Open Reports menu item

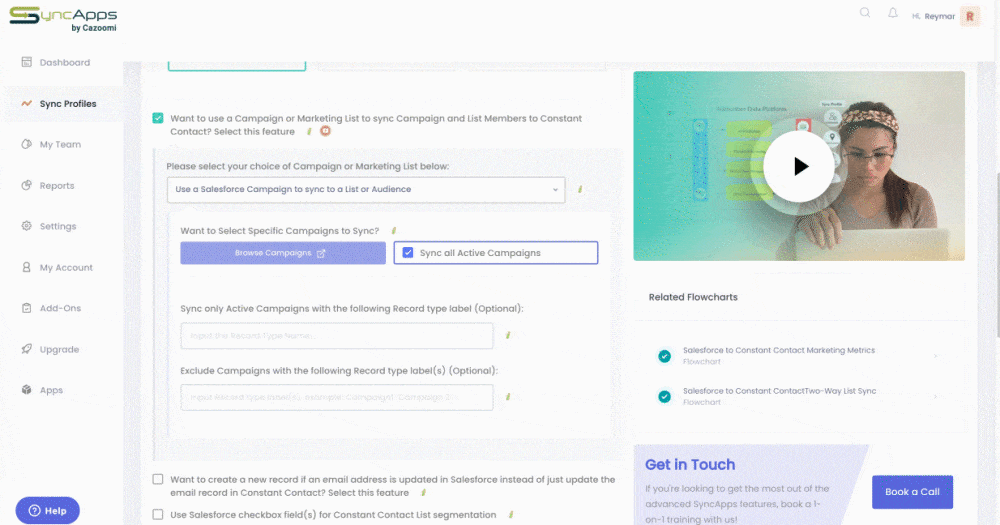point(57,186)
